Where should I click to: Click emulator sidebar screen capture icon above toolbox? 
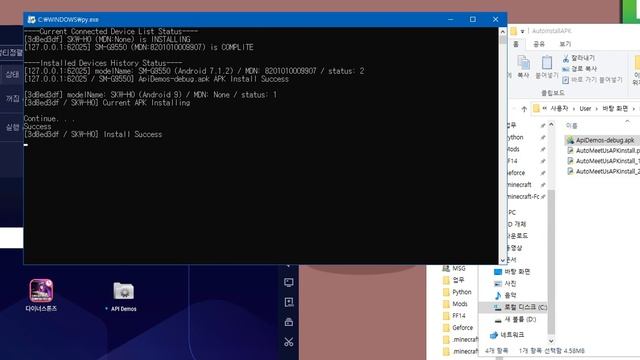coord(289,302)
